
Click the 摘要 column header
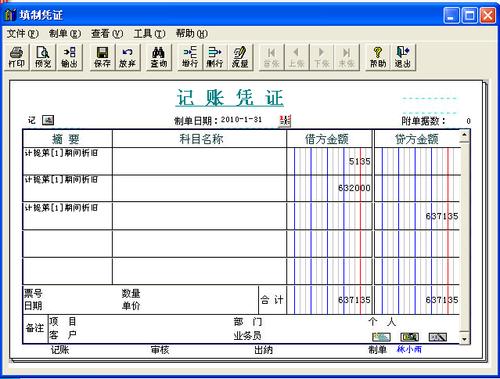pos(67,139)
